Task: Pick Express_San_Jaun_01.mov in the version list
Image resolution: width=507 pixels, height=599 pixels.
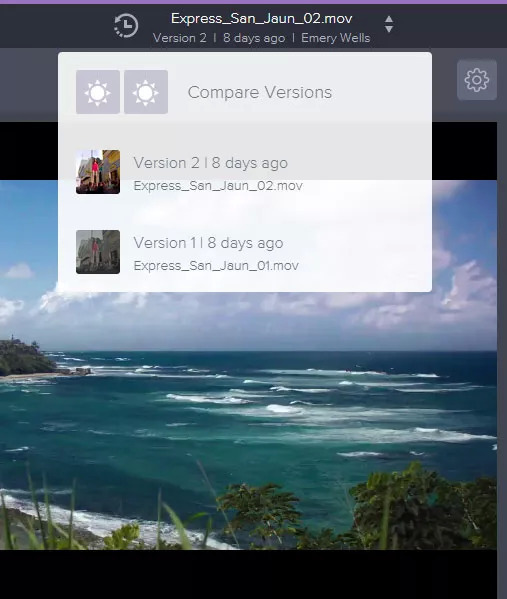Action: [x=216, y=266]
